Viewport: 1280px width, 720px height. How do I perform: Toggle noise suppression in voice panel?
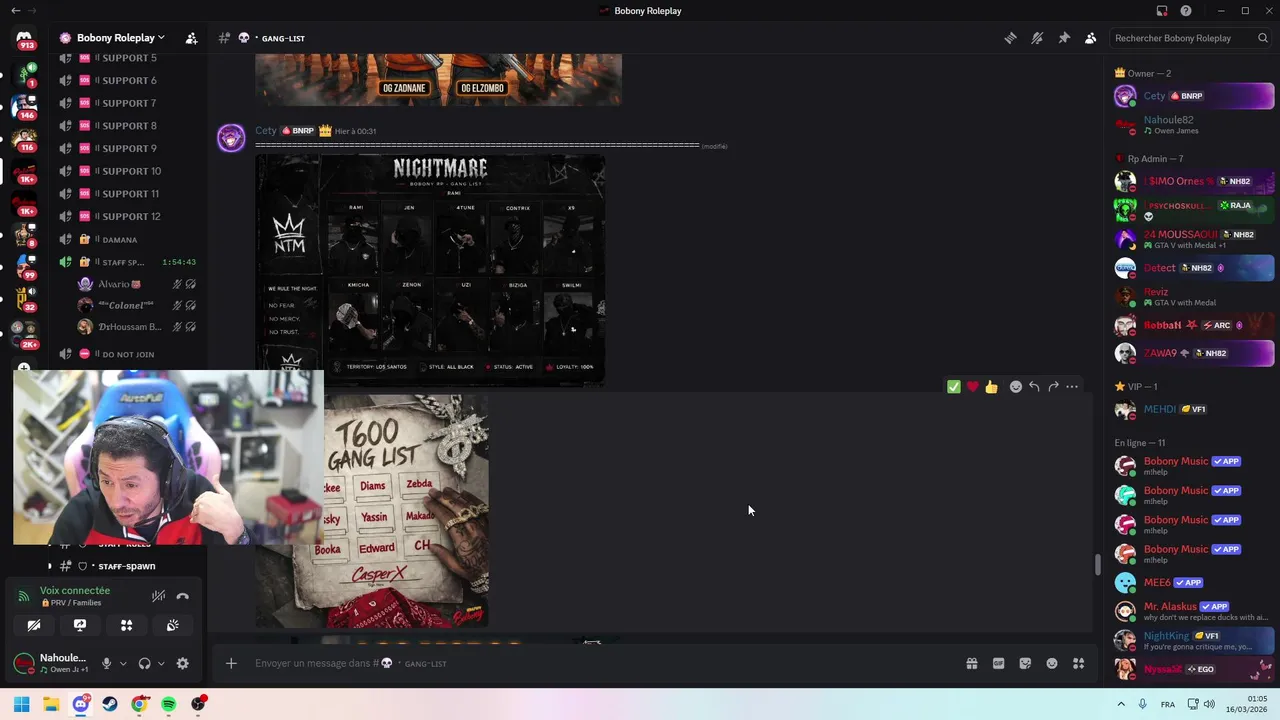click(x=158, y=596)
